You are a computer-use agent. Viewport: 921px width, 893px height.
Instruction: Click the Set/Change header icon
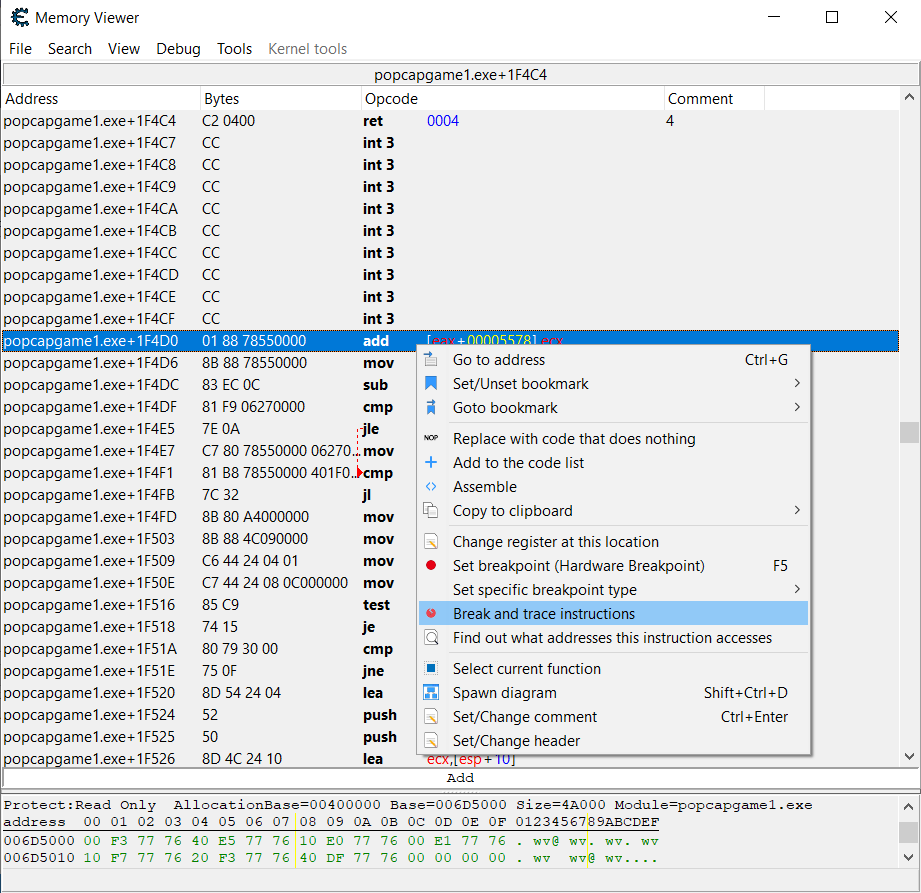[431, 741]
